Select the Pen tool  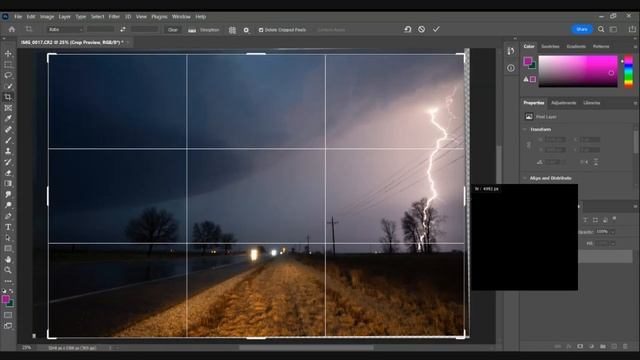8,216
